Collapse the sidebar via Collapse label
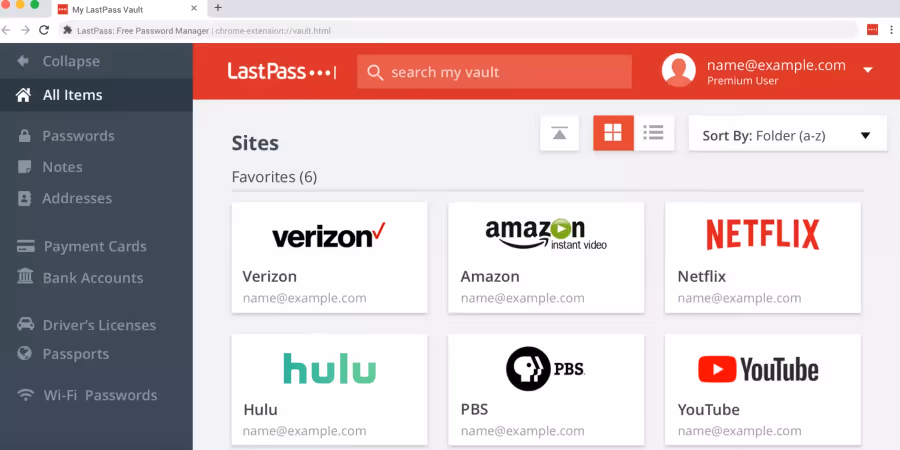The image size is (900, 450). tap(71, 61)
